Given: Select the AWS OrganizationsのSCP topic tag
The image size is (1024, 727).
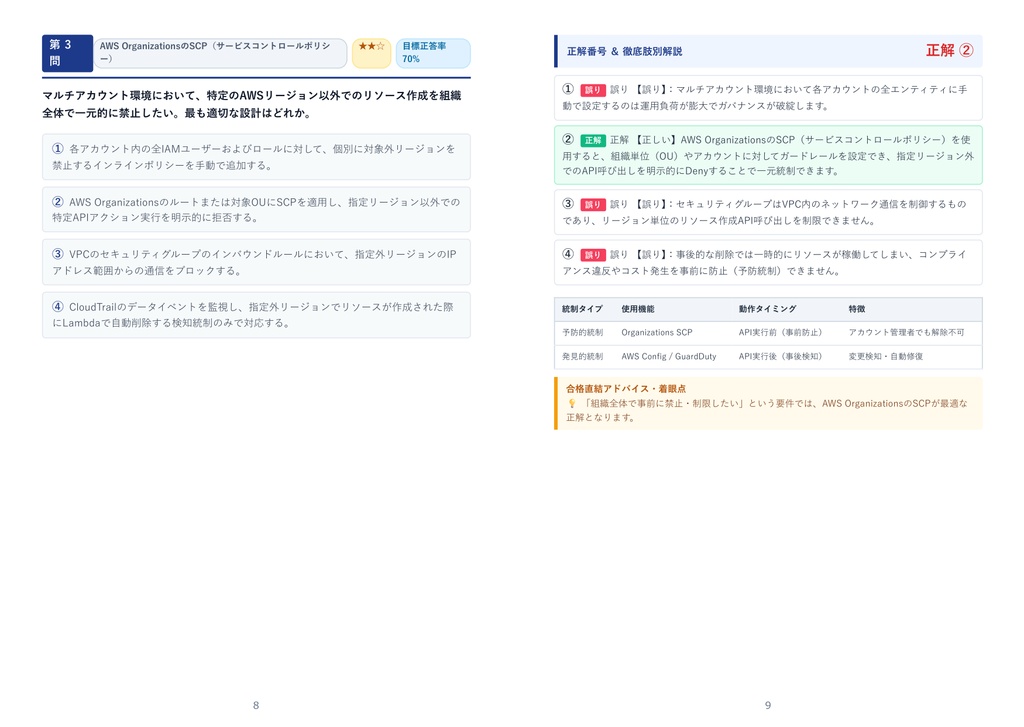Looking at the screenshot, I should (x=220, y=53).
